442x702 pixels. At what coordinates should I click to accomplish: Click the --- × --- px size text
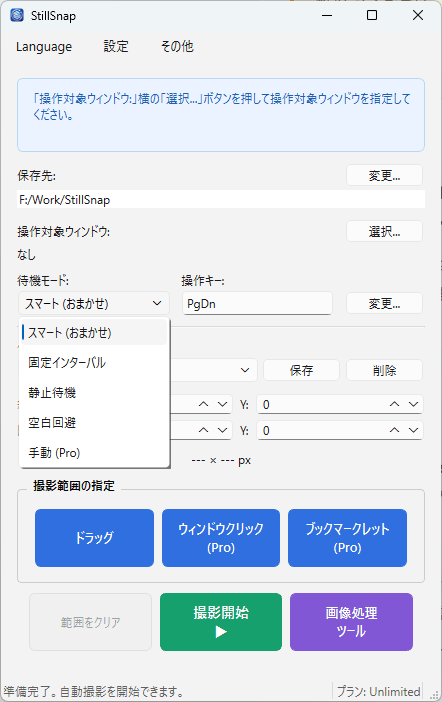pyautogui.click(x=221, y=460)
